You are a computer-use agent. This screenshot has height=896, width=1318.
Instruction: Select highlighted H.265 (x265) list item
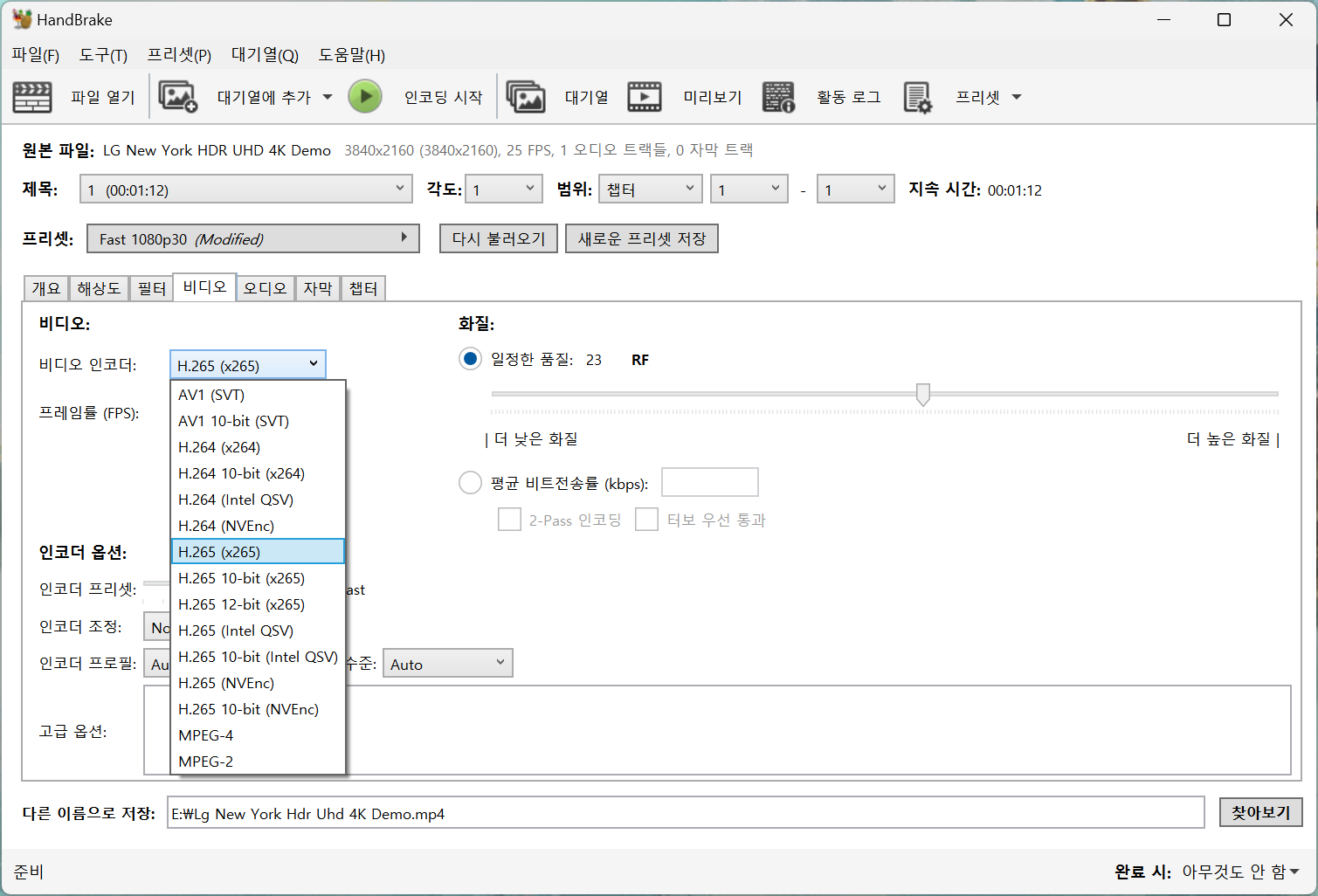(259, 552)
